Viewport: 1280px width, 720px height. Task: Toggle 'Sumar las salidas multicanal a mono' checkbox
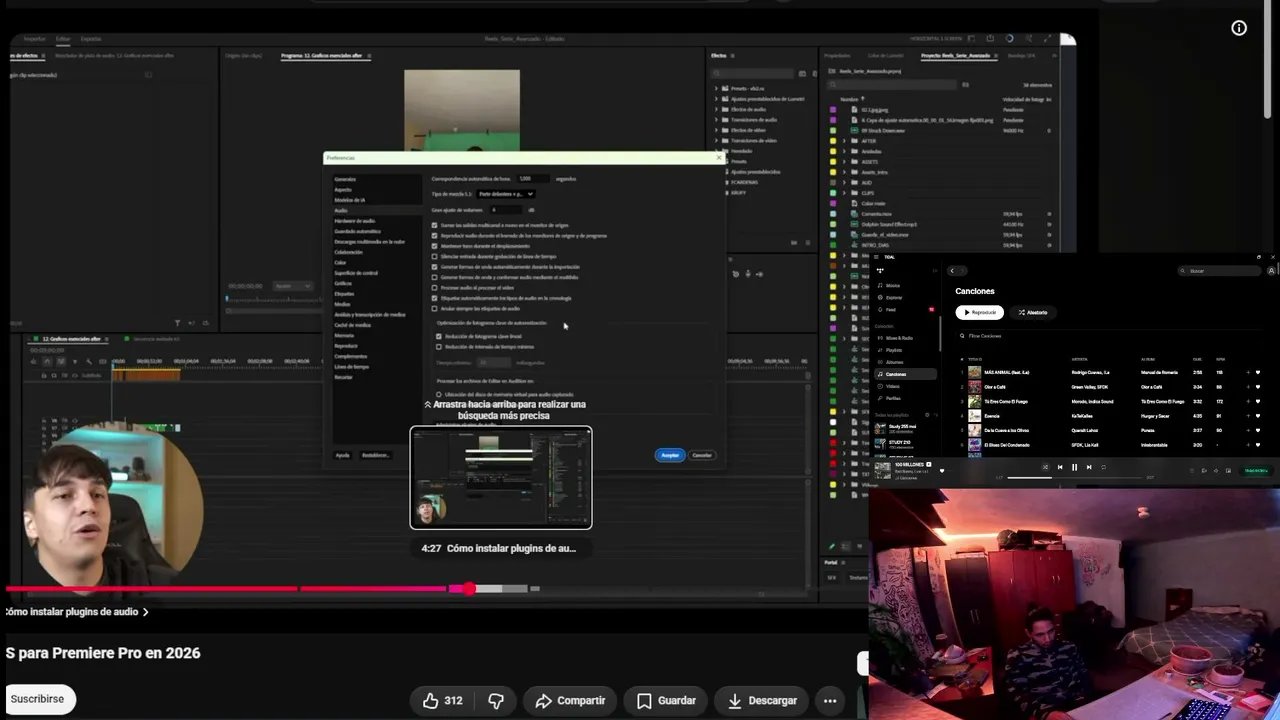434,225
